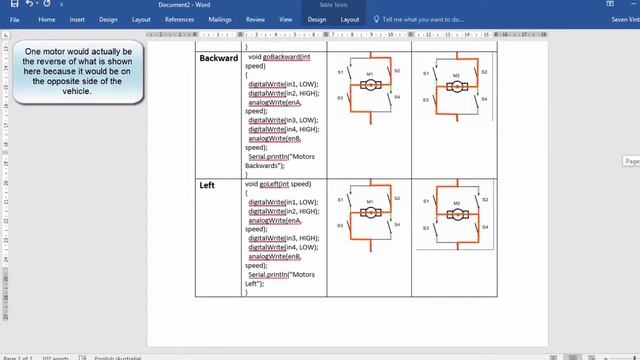Switch to the Insert tab
The height and width of the screenshot is (360, 640).
click(77, 20)
